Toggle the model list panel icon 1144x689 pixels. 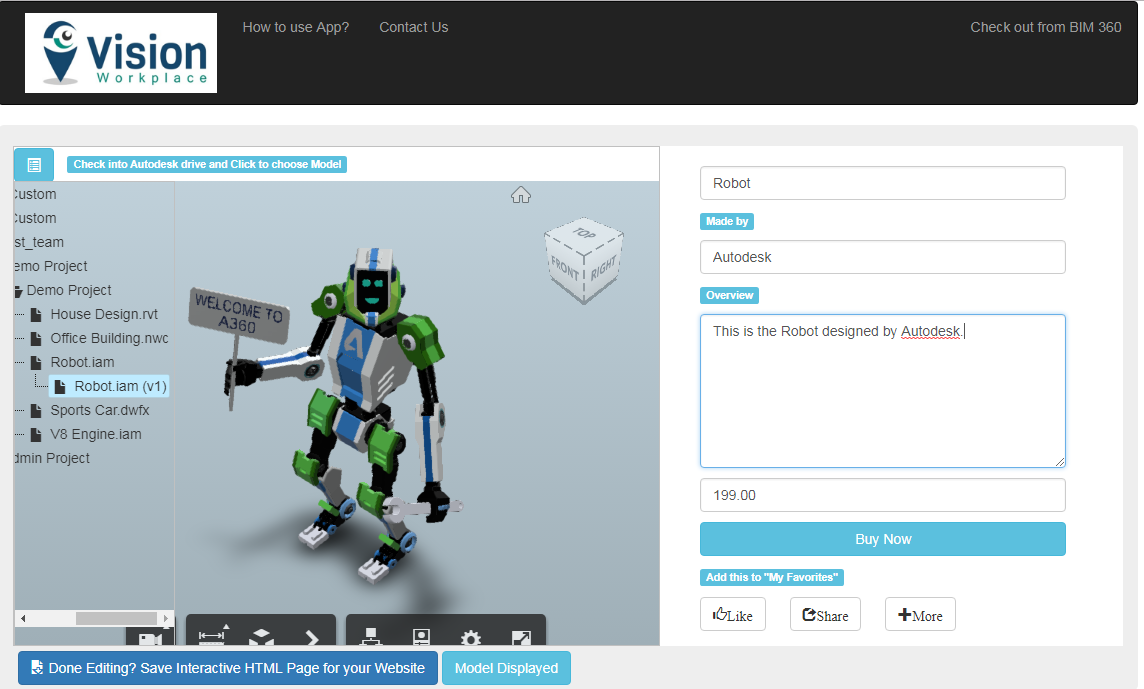[34, 165]
